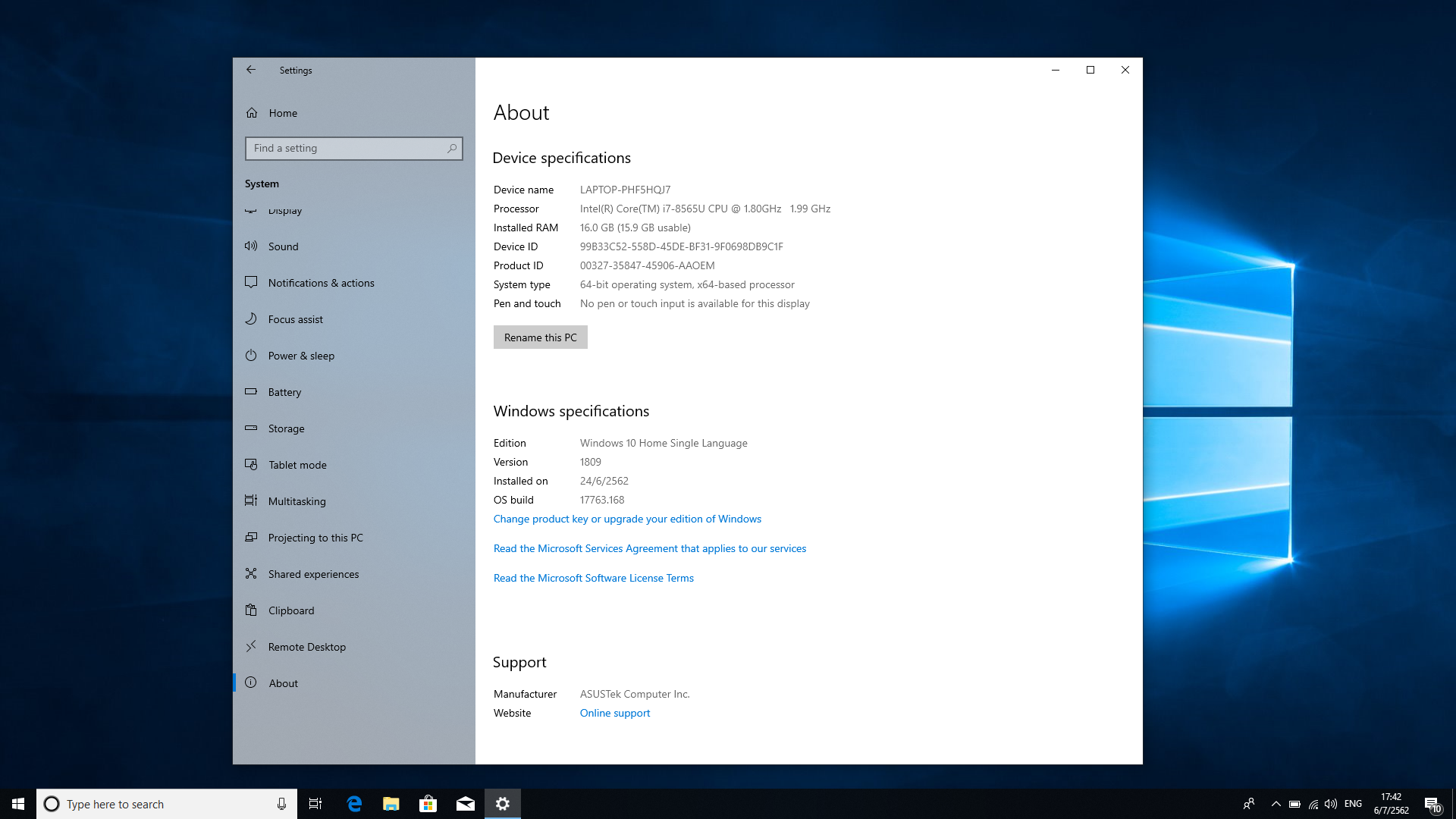Click the Multitasking icon
The image size is (1456, 819).
tap(251, 500)
